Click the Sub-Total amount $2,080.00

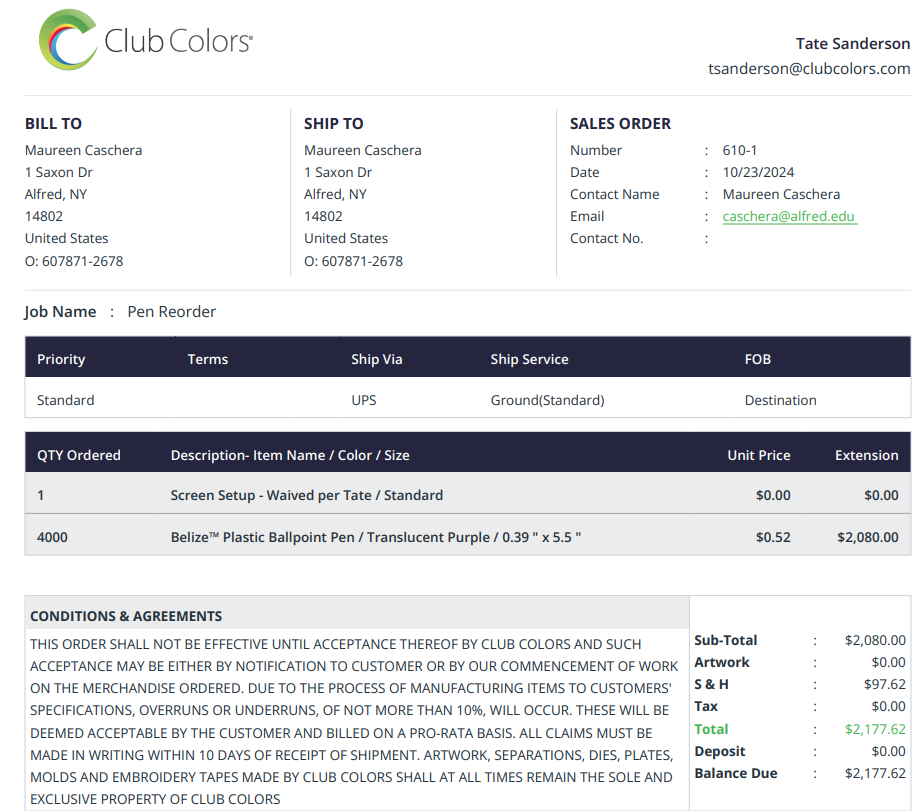[x=875, y=641]
